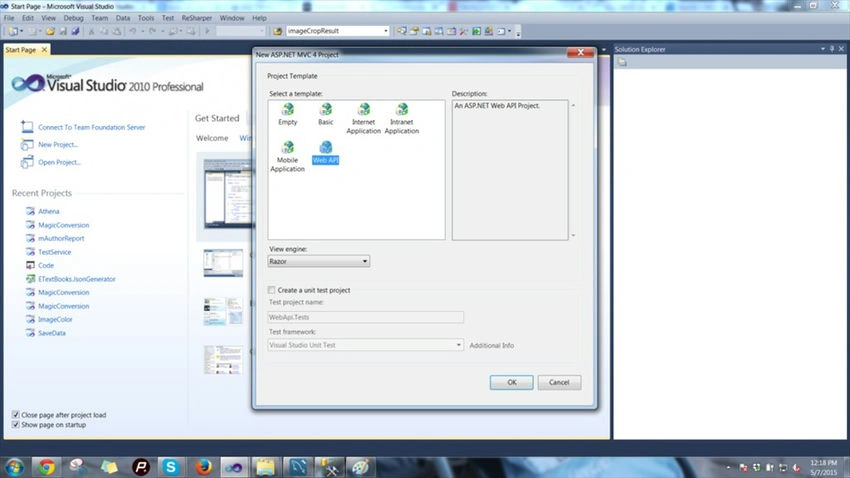The width and height of the screenshot is (850, 478).
Task: Open Skype from the taskbar
Action: (x=171, y=467)
